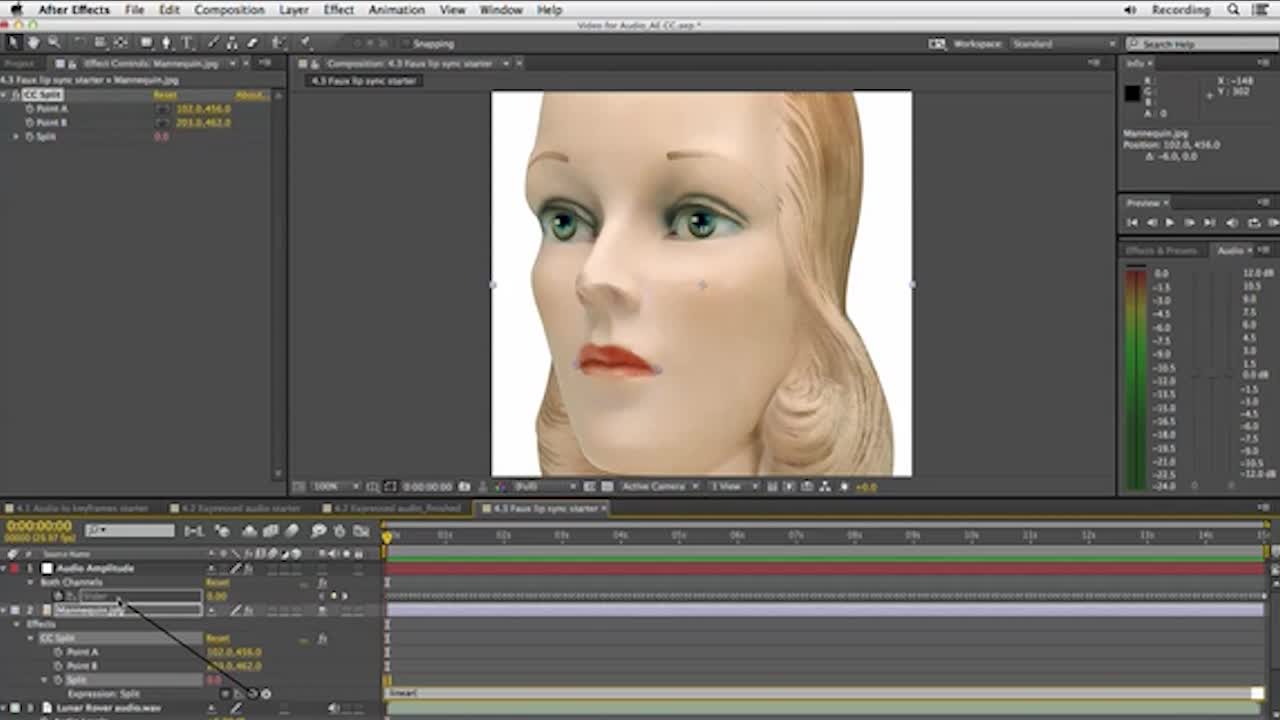Viewport: 1280px width, 720px height.
Task: Open the magnification 100% dropdown
Action: pos(335,487)
